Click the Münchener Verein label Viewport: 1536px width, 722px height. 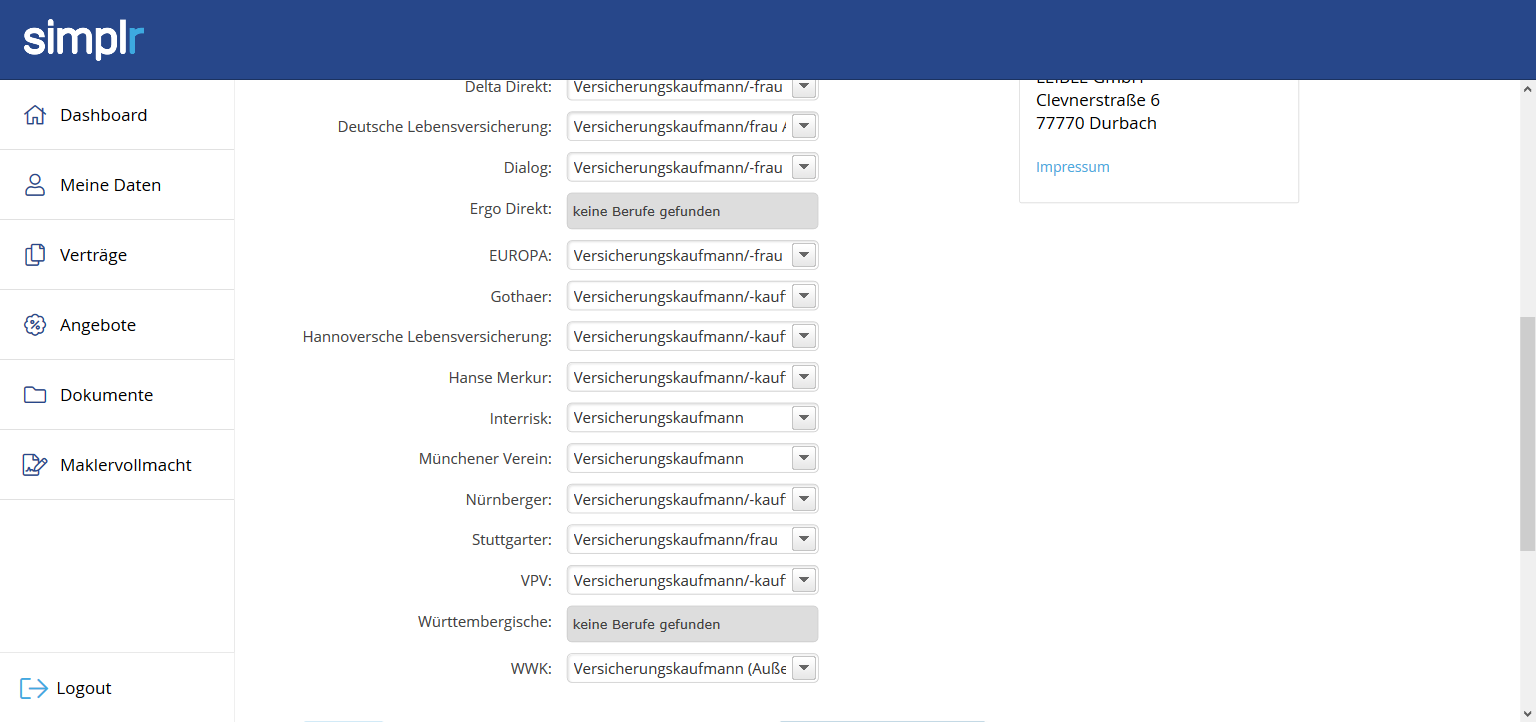coord(485,459)
